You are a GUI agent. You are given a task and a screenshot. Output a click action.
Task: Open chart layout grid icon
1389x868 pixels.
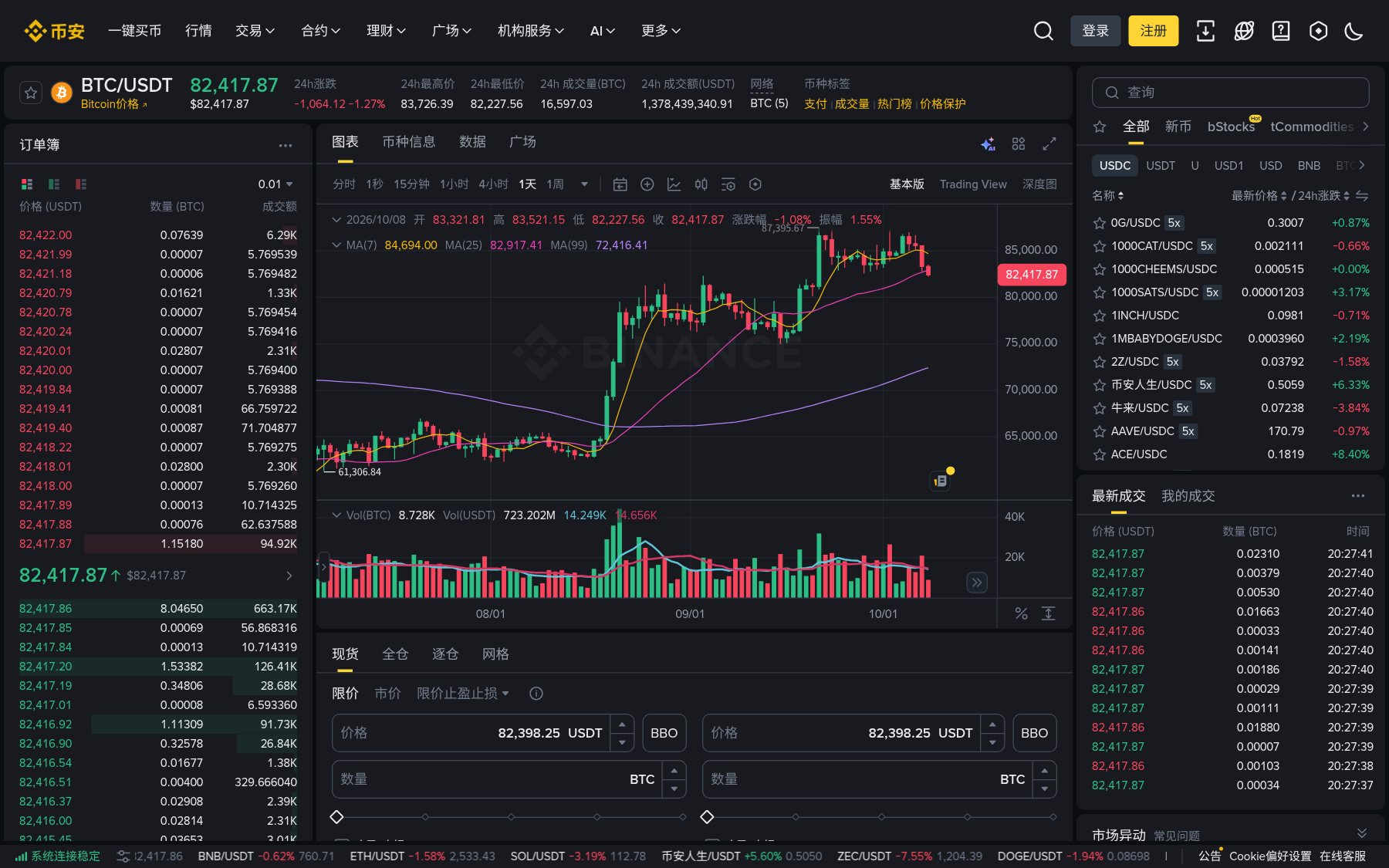pyautogui.click(x=1019, y=144)
